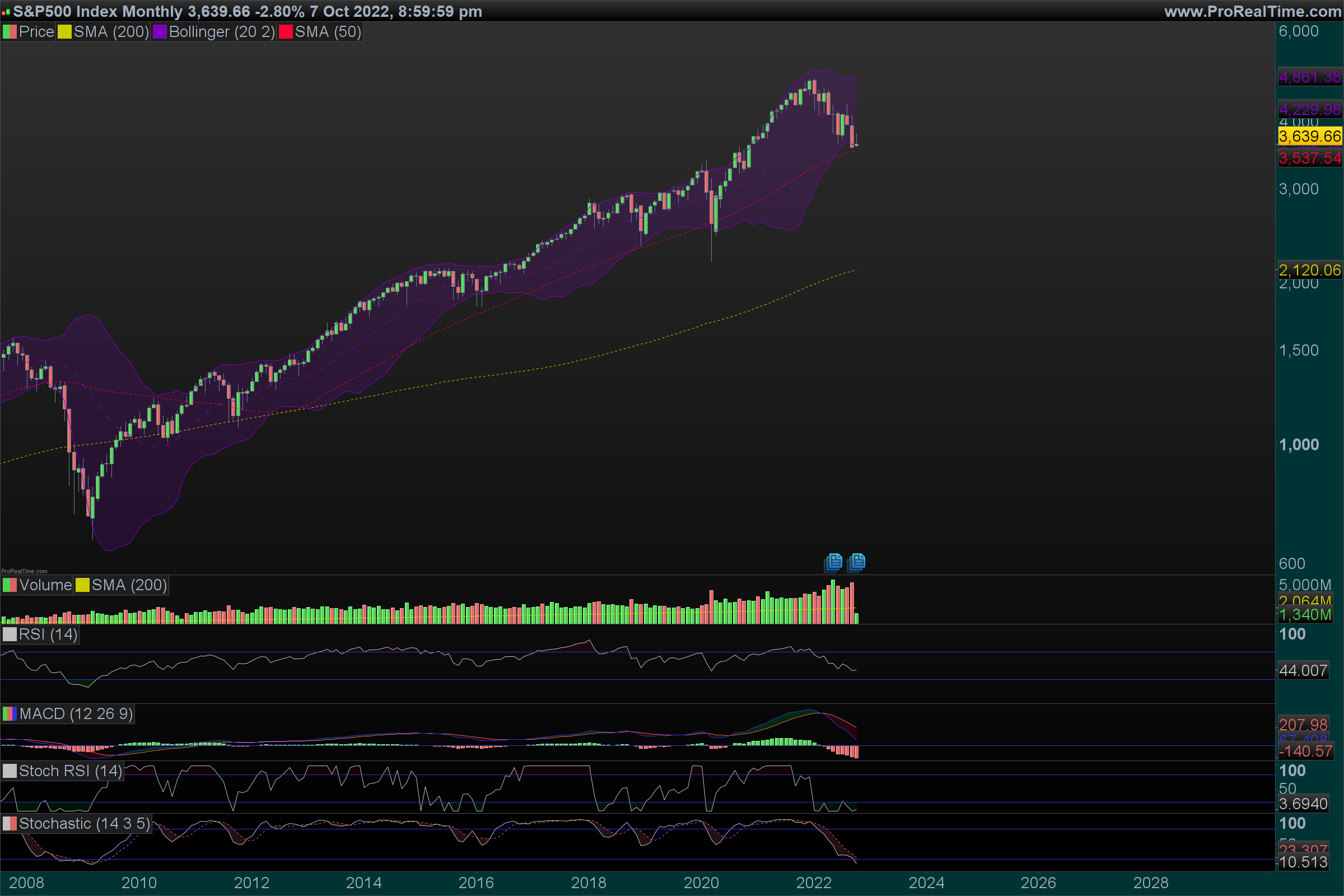Click the green-red Price legend icon
Image resolution: width=1344 pixels, height=896 pixels.
(10, 32)
